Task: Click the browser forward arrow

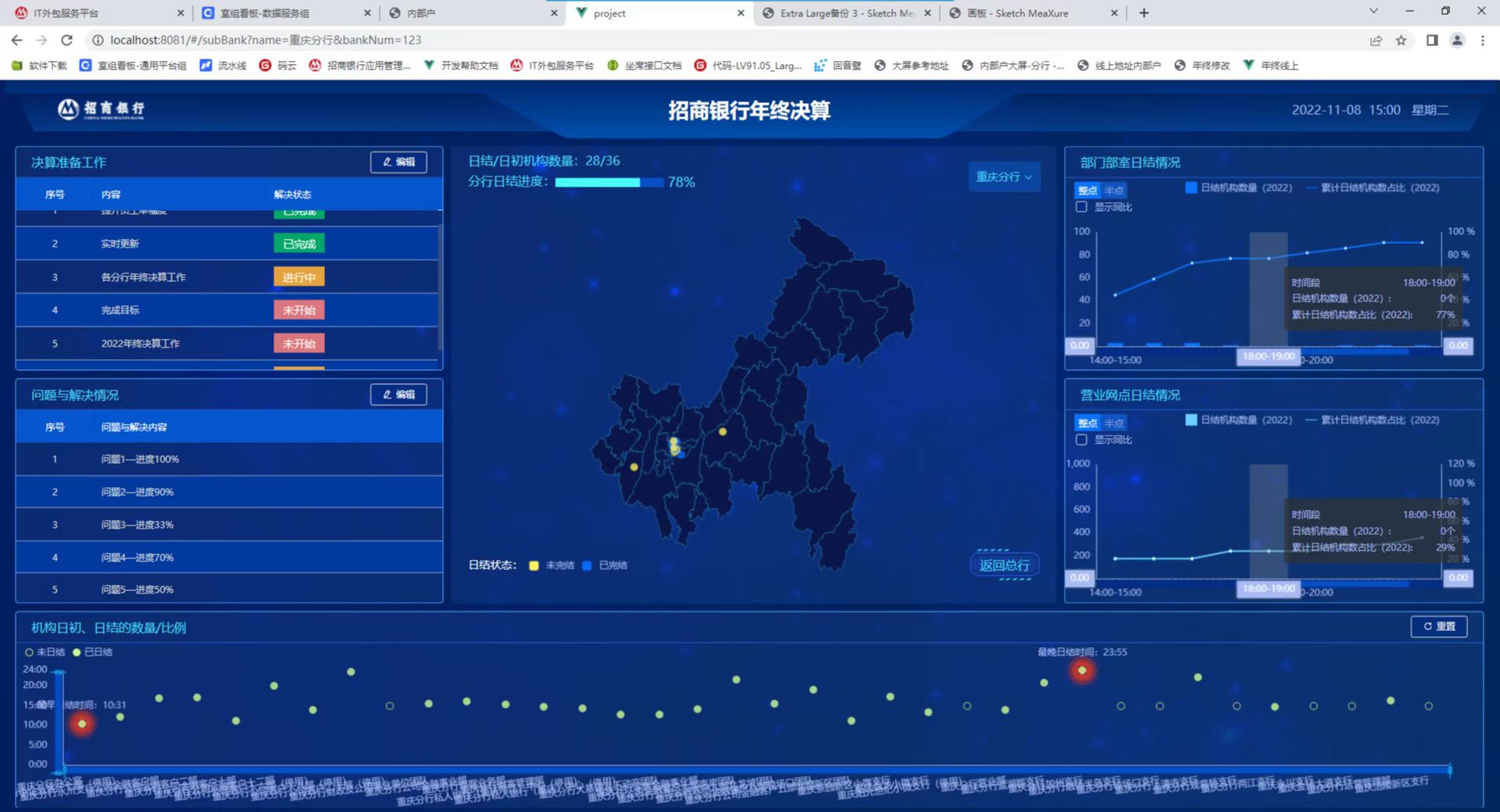Action: tap(42, 40)
